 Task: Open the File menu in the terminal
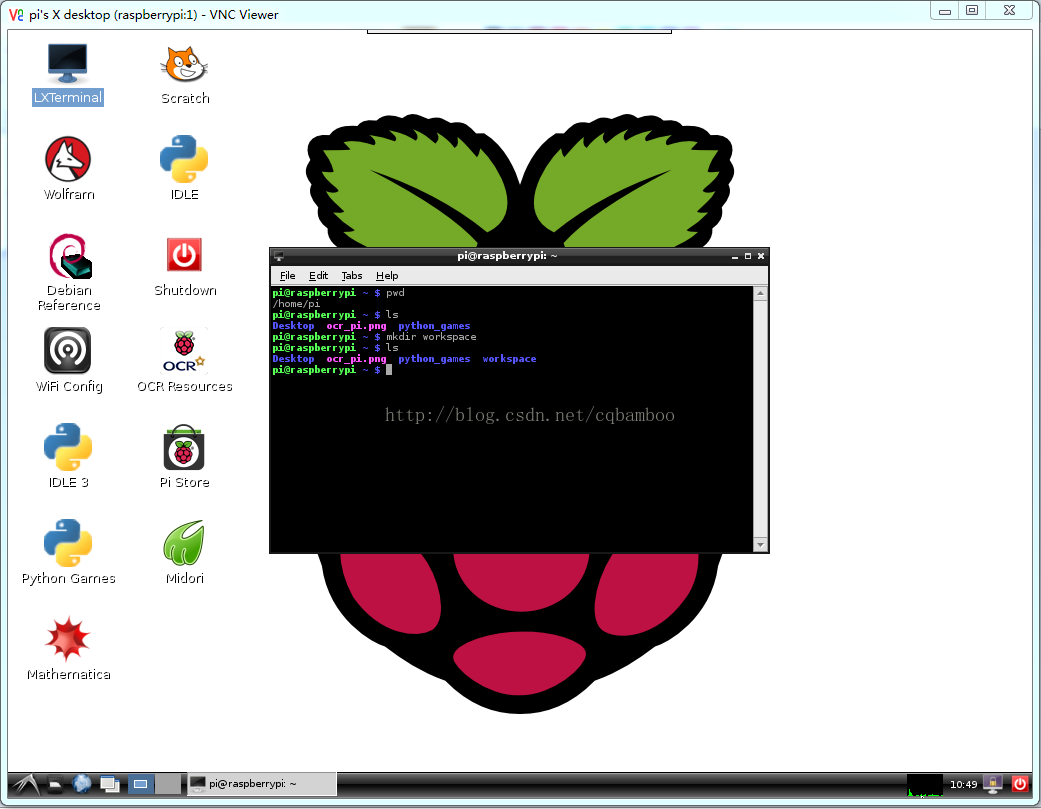click(x=287, y=275)
